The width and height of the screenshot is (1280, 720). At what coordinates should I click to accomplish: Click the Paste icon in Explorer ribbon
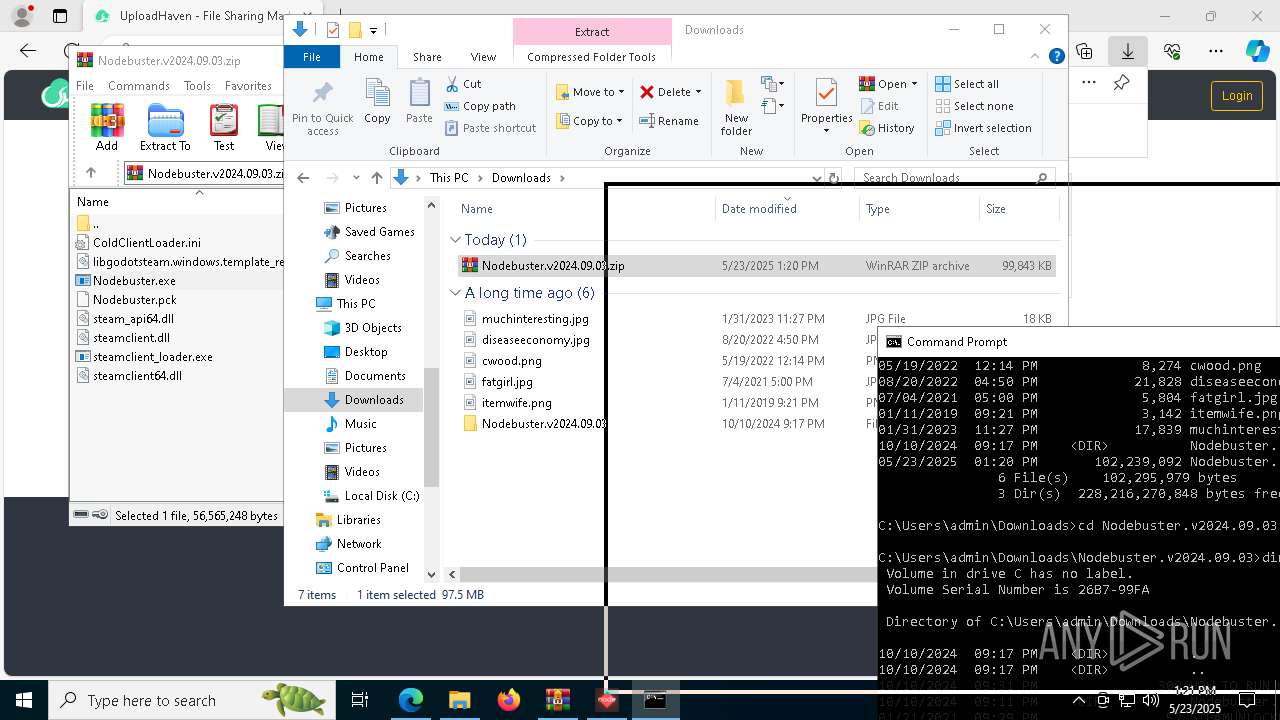(x=419, y=101)
